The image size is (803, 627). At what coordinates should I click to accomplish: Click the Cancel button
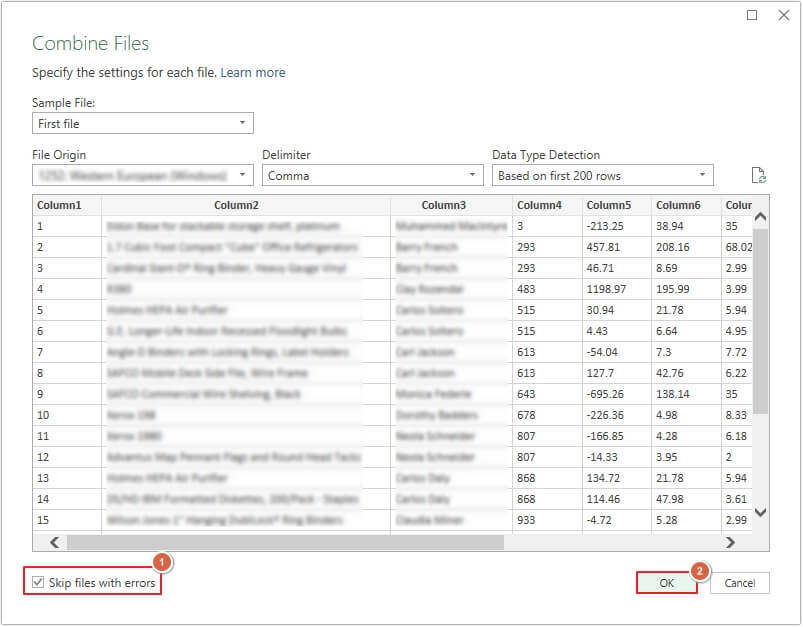pos(739,583)
